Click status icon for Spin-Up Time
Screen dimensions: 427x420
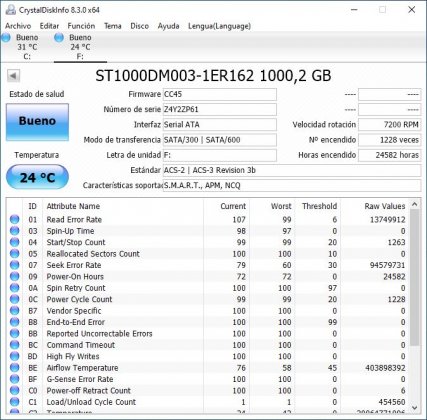[14, 231]
